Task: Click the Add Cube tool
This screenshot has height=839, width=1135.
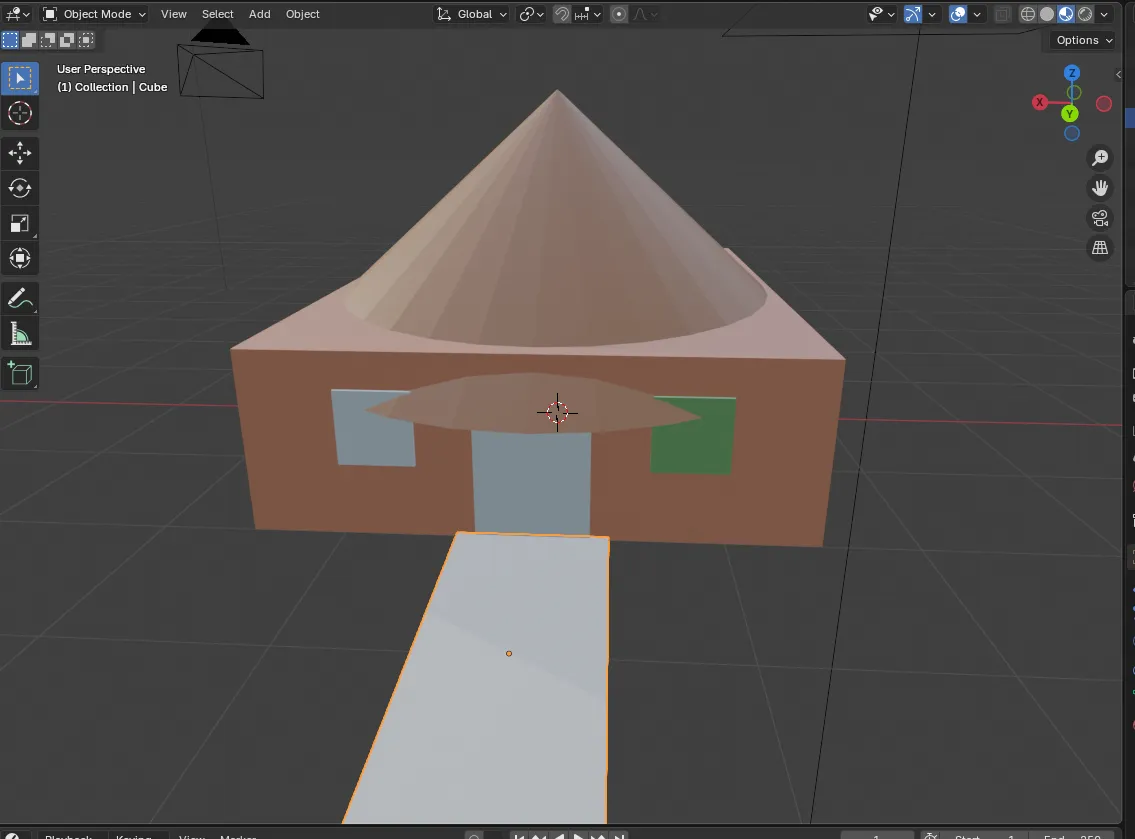Action: [x=20, y=374]
